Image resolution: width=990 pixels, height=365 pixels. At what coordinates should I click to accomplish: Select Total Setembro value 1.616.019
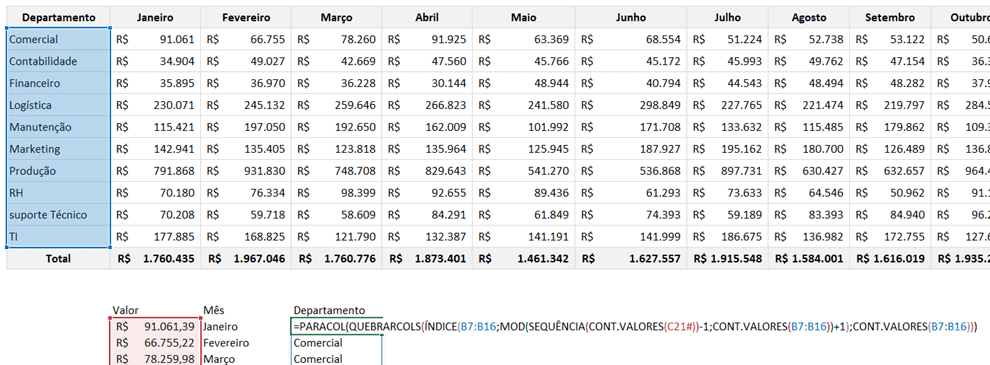pos(890,259)
